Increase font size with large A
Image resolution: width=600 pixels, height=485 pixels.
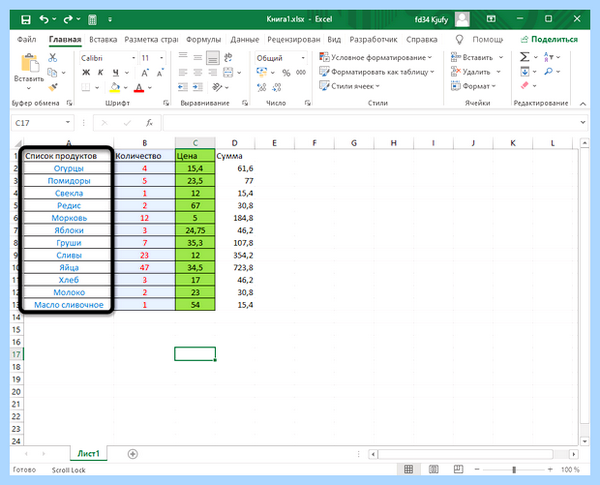tap(145, 73)
